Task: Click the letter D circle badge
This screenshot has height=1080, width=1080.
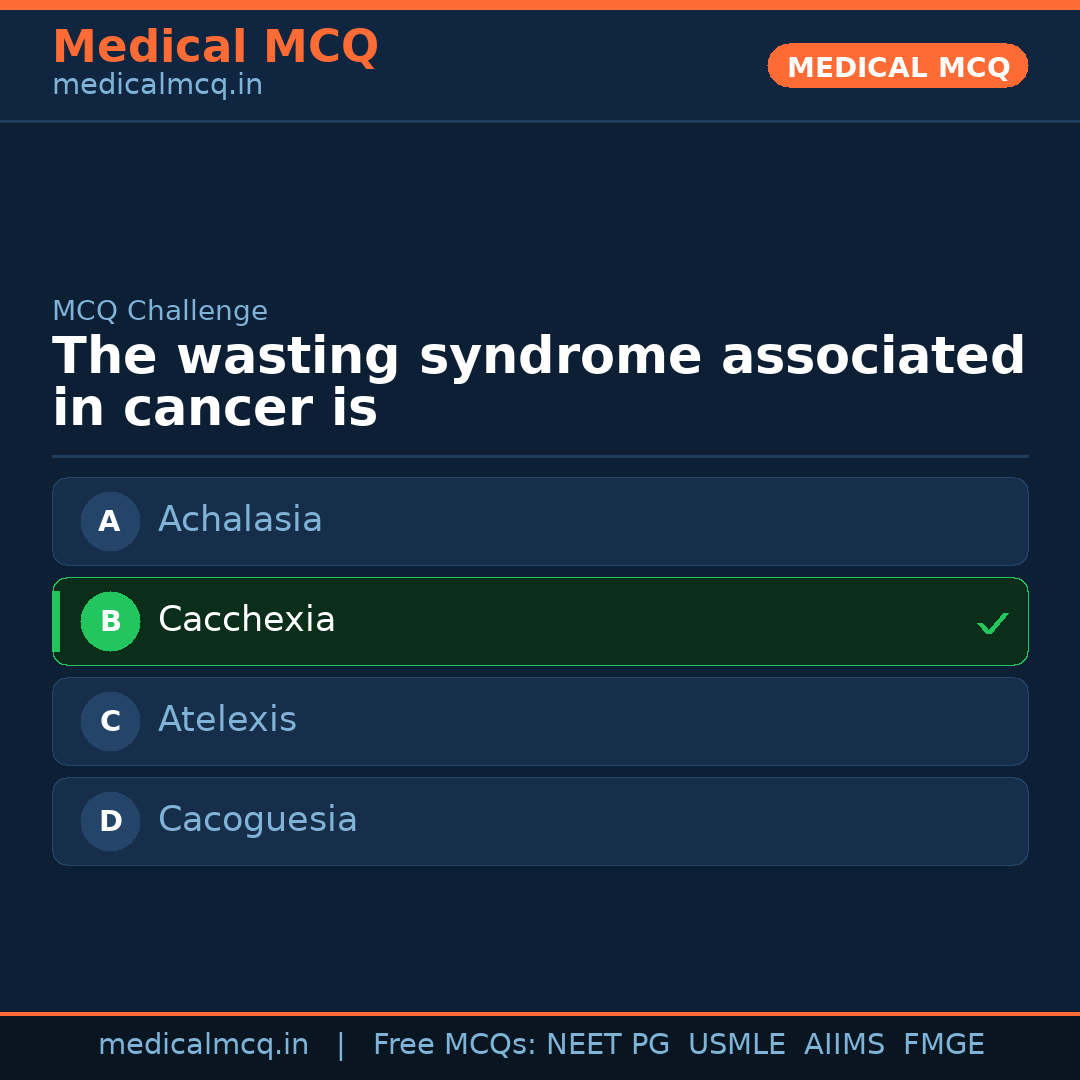Action: coord(110,821)
